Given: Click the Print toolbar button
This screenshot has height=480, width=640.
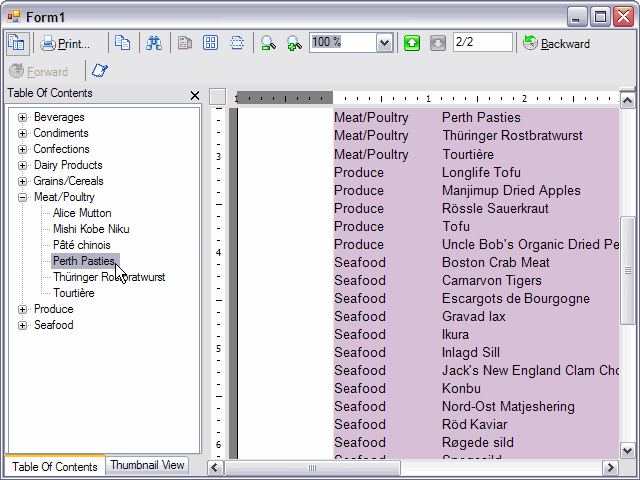Looking at the screenshot, I should 65,43.
